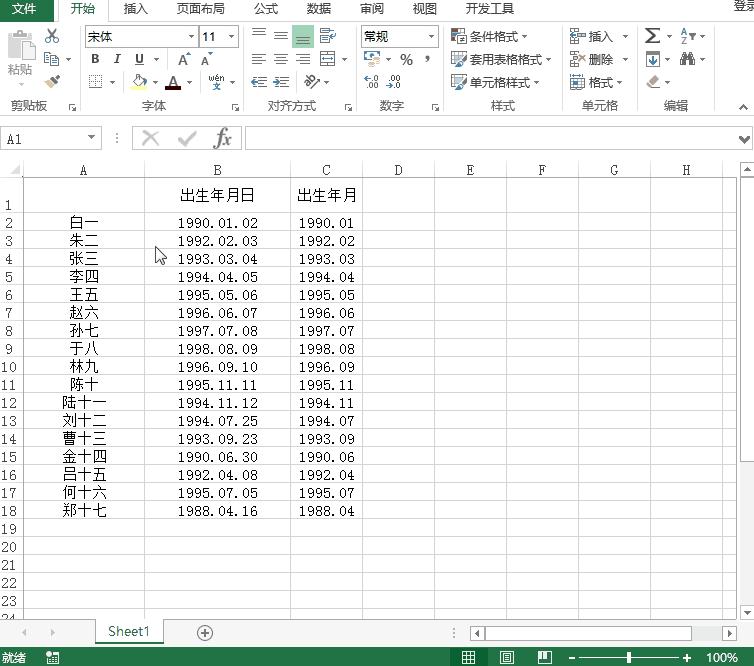Screen dimensions: 754x666
Task: Toggle center text horizontally
Action: click(x=281, y=59)
